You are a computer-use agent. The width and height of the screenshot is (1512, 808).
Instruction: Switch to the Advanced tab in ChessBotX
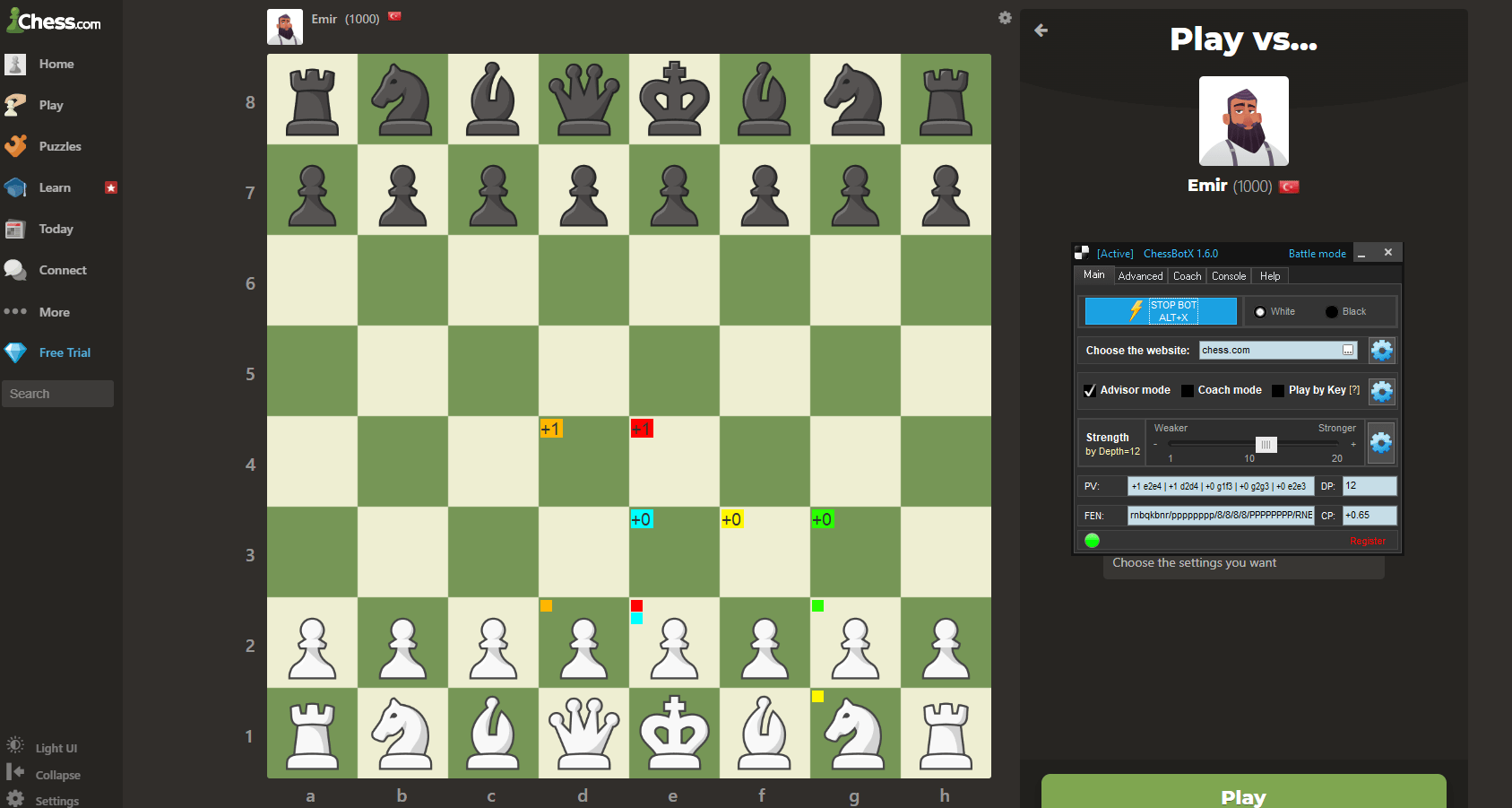point(1140,275)
